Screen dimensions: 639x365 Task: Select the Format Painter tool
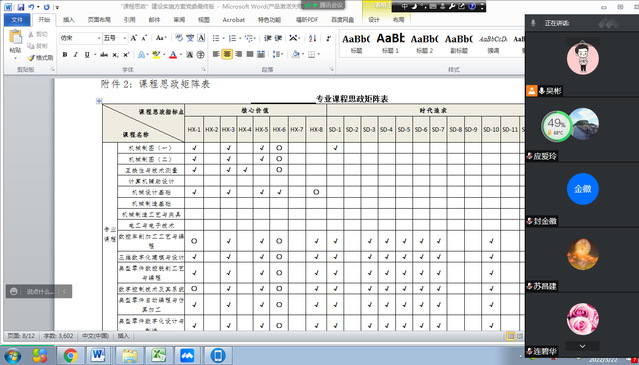pos(41,58)
